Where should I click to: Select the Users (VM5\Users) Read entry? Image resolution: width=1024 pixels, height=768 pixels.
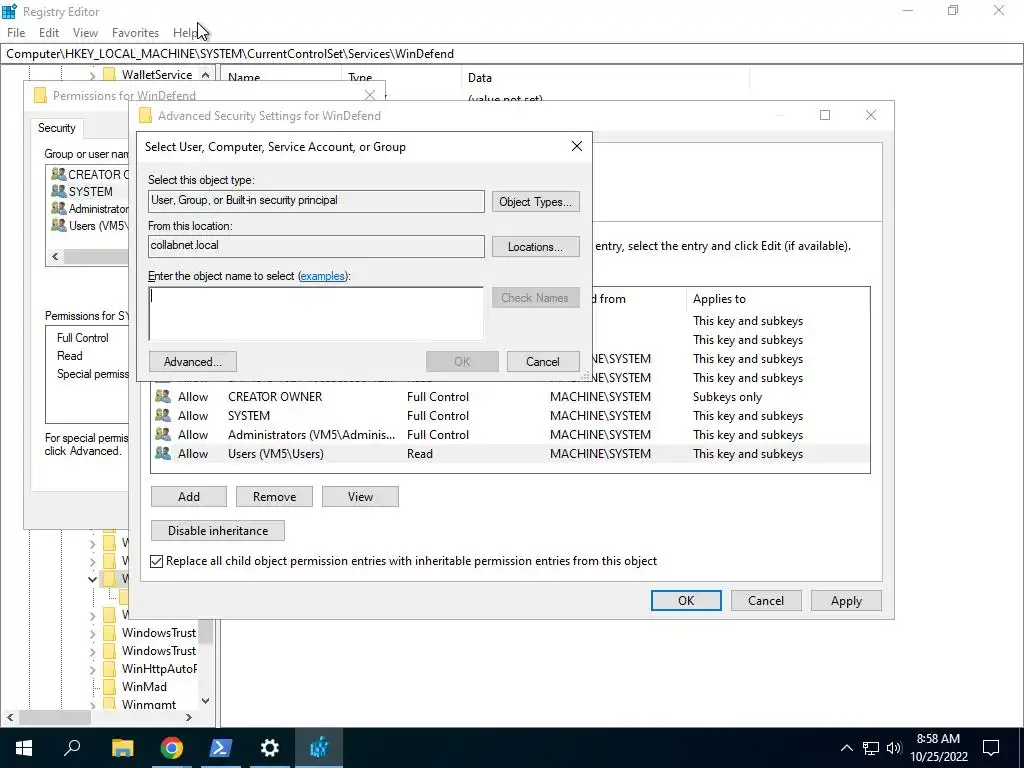[x=510, y=454]
